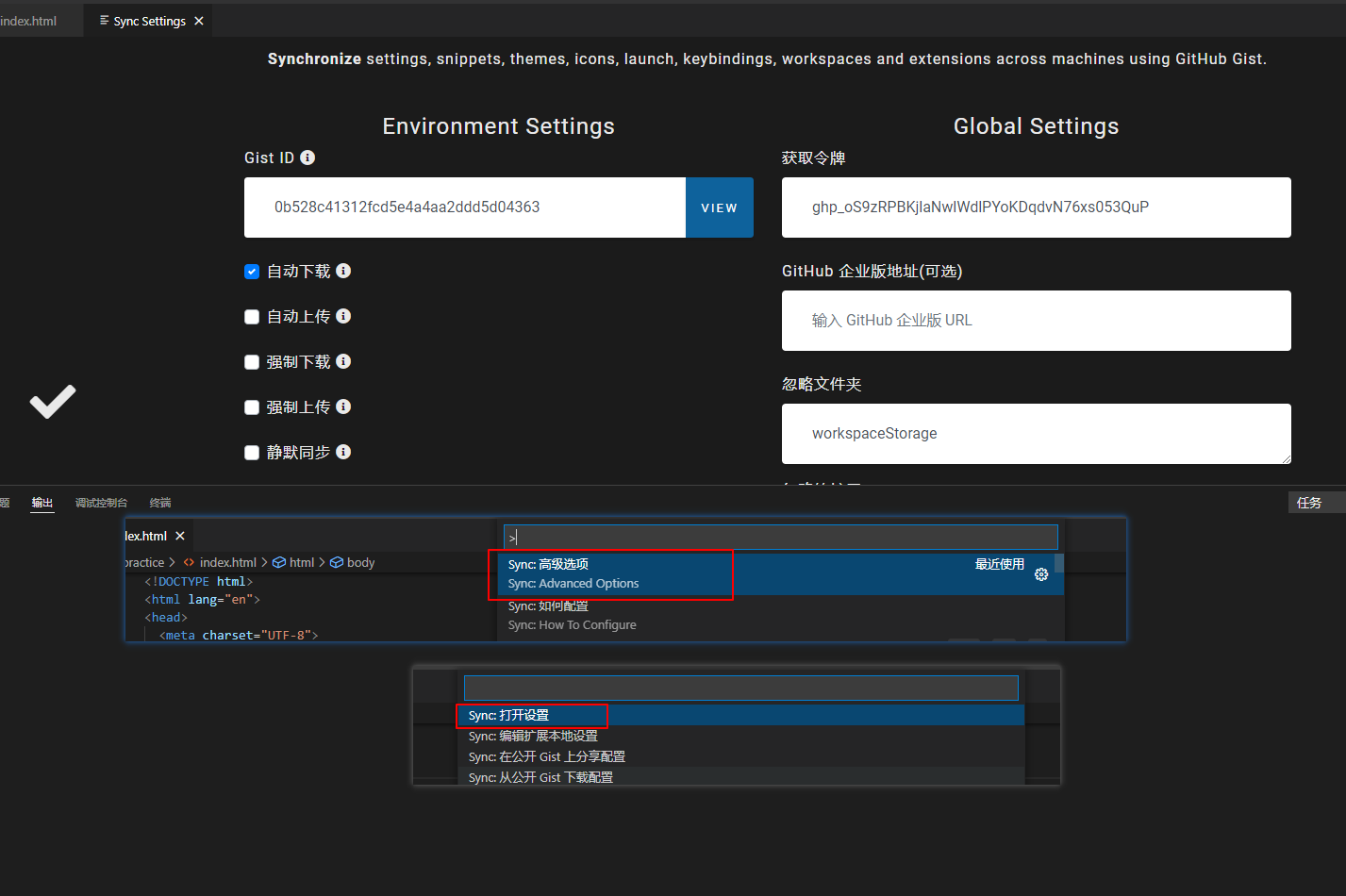Select Sync: 高级选项 command entry
Image resolution: width=1346 pixels, height=896 pixels.
point(781,573)
